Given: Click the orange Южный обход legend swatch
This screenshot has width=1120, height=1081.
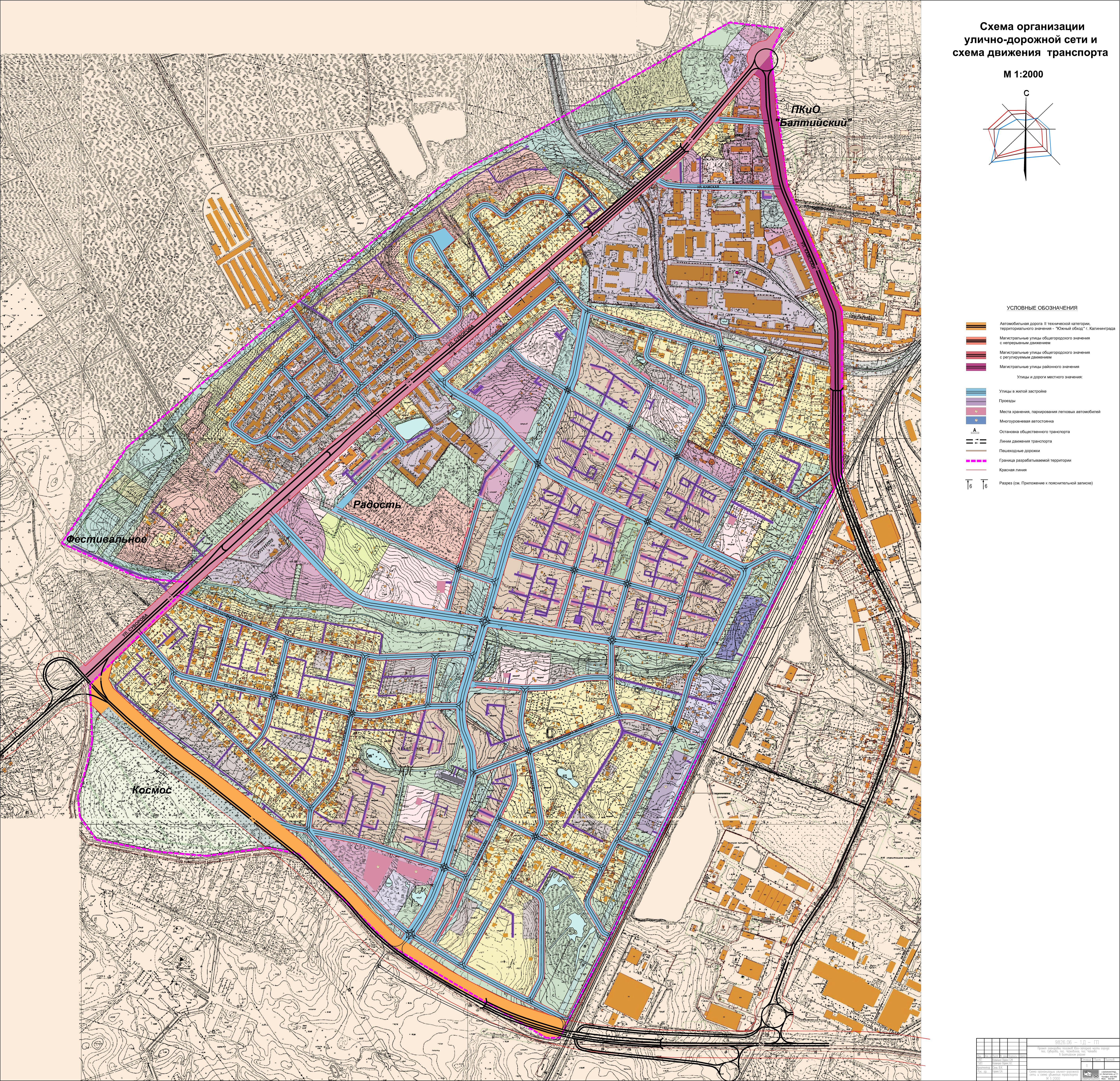Looking at the screenshot, I should point(976,326).
